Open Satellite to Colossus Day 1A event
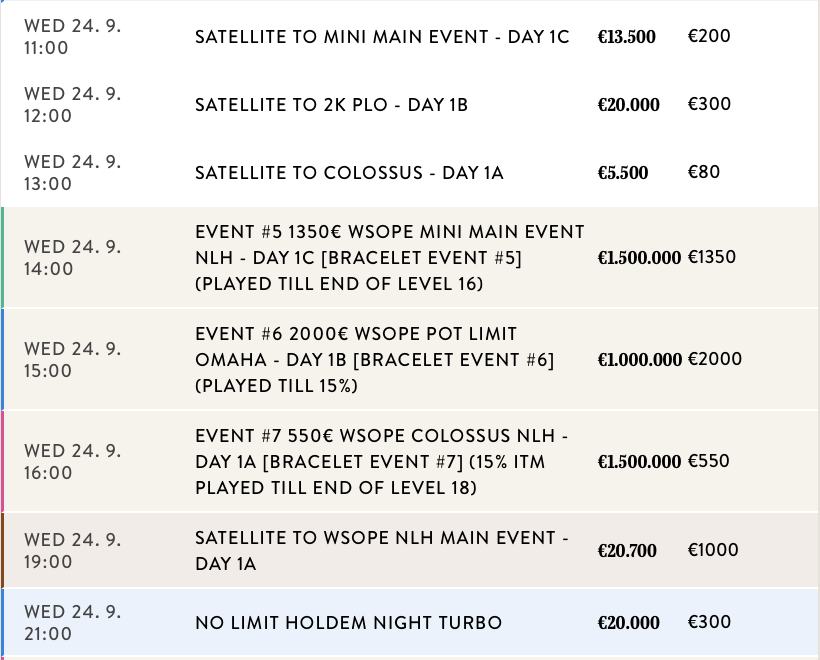This screenshot has height=660, width=820. pyautogui.click(x=349, y=173)
